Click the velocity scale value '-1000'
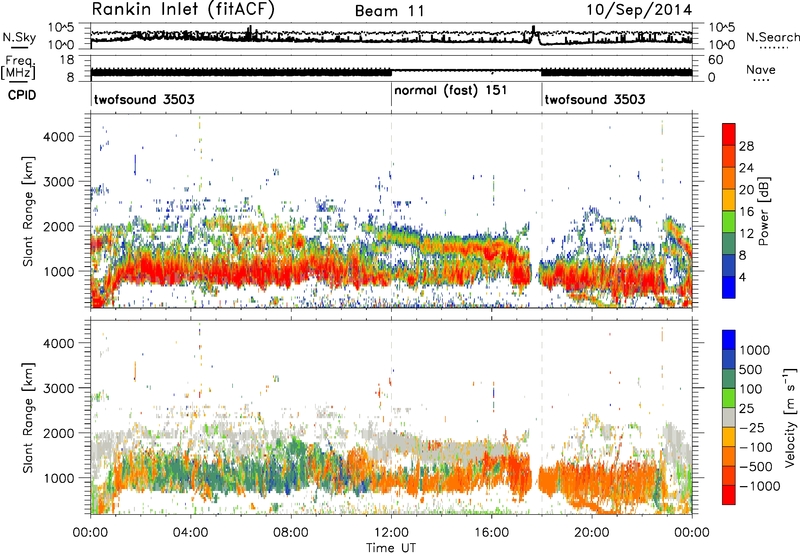The height and width of the screenshot is (554, 800). 760,486
